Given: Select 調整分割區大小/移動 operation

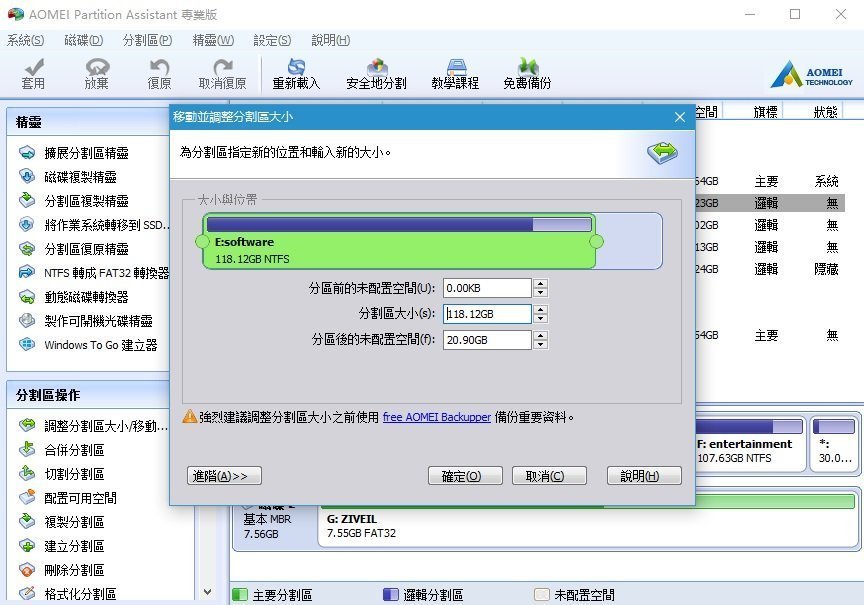Looking at the screenshot, I should (105, 426).
